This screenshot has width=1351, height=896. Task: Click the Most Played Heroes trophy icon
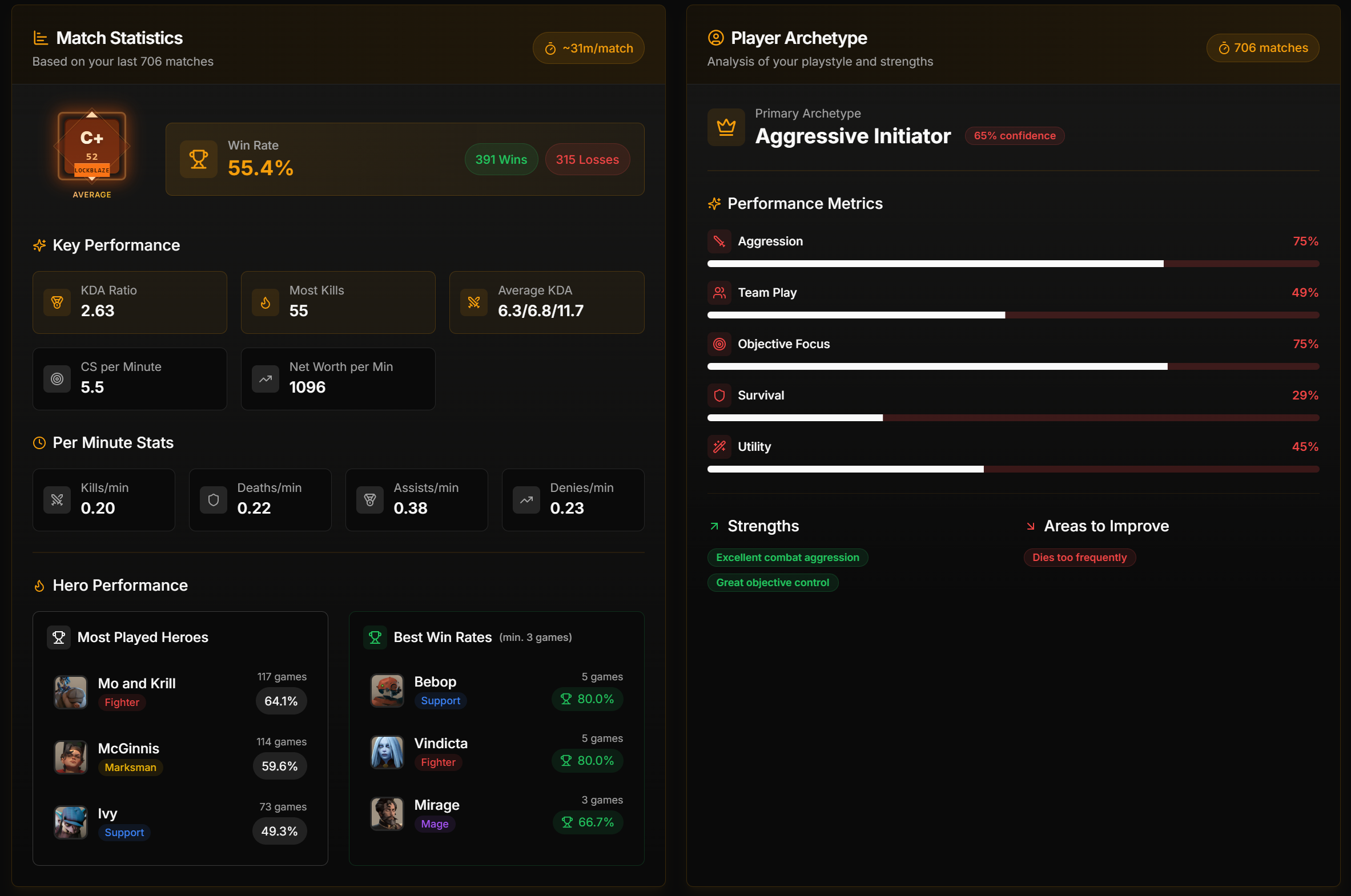point(59,637)
